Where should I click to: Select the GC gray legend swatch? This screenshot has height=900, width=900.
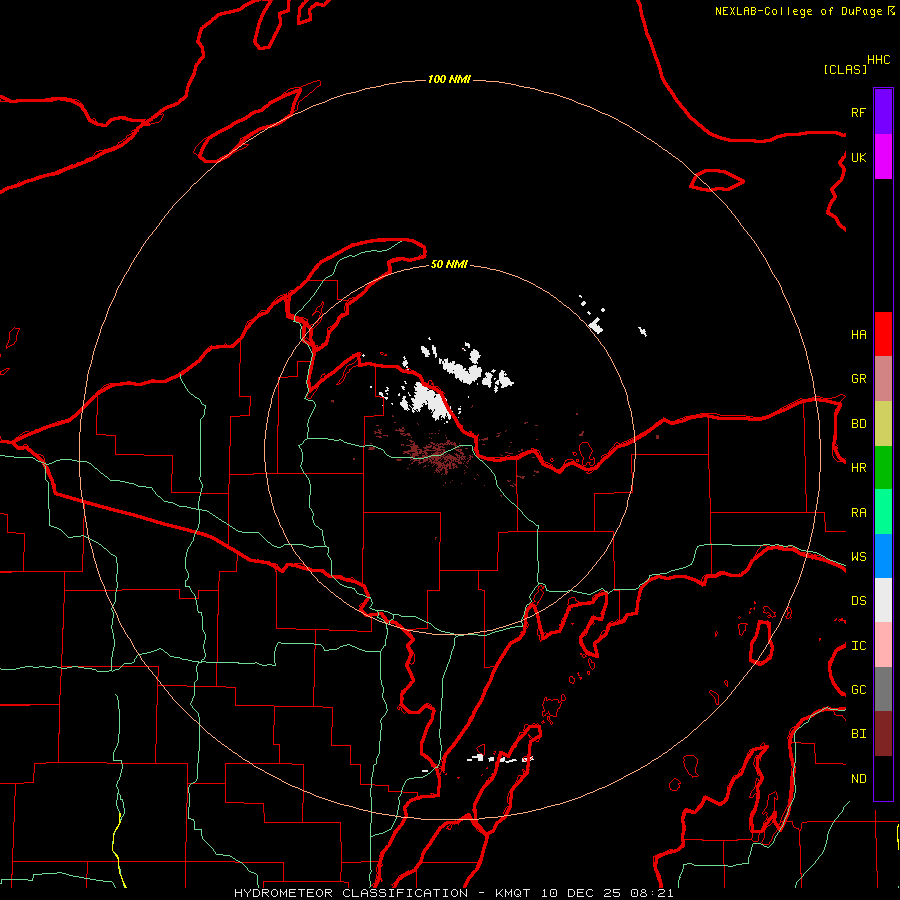click(x=883, y=689)
